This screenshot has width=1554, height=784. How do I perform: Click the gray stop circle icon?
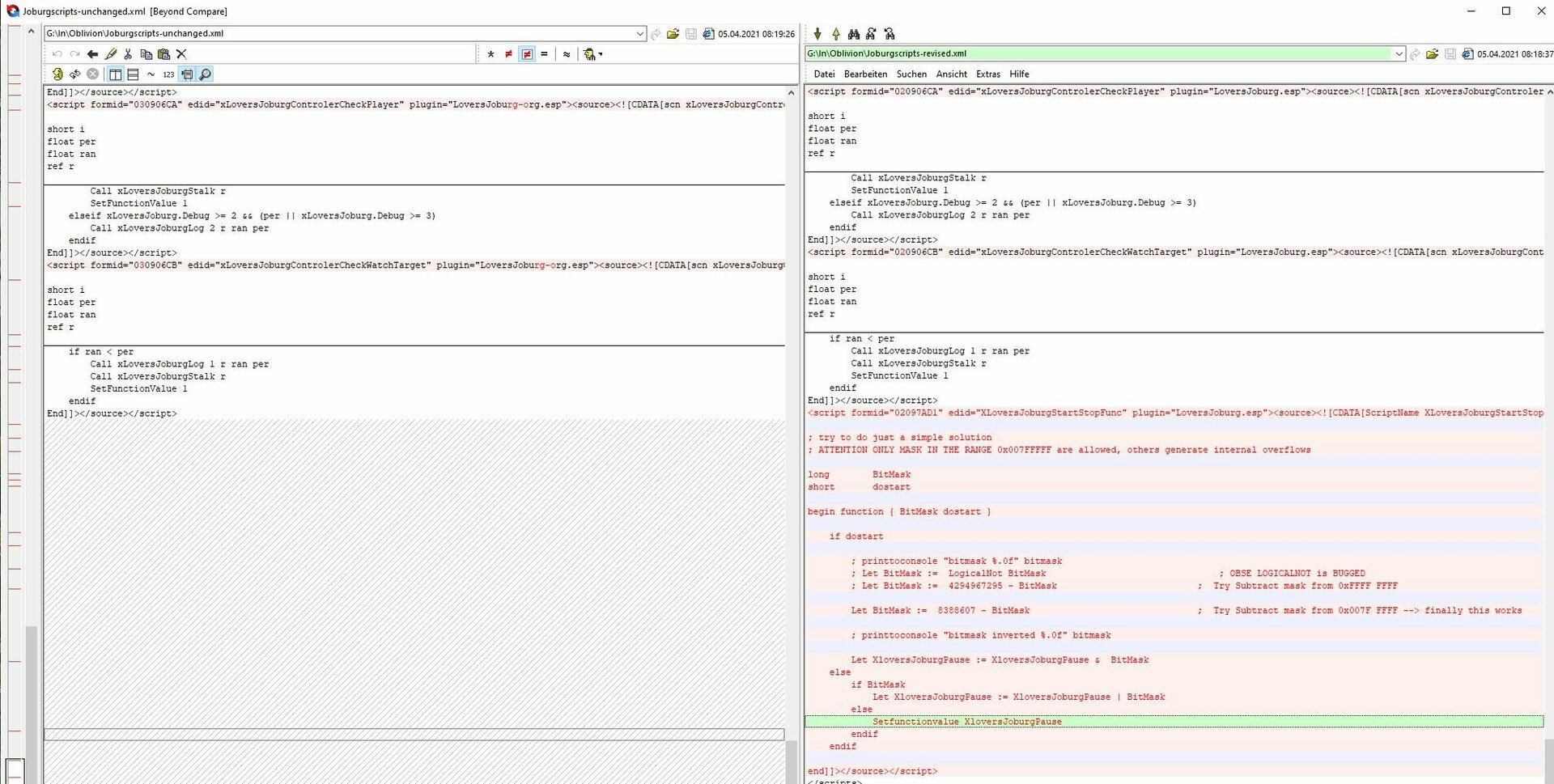pyautogui.click(x=93, y=74)
